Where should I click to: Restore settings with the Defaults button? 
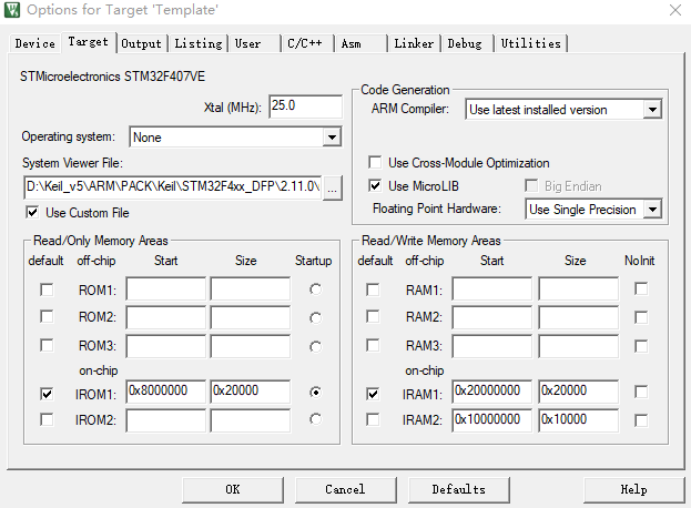tap(459, 490)
